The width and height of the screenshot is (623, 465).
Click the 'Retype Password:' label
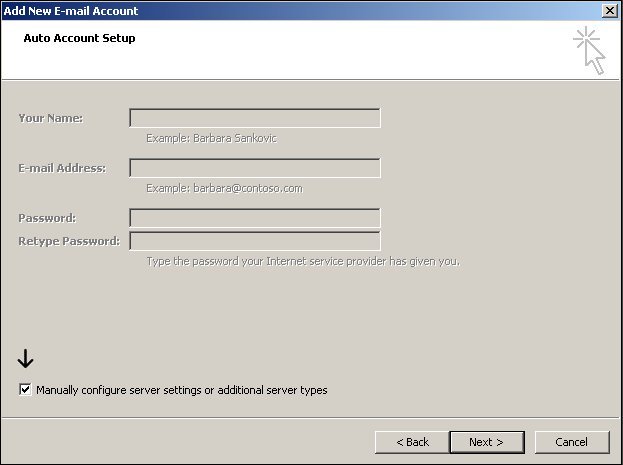coord(69,241)
